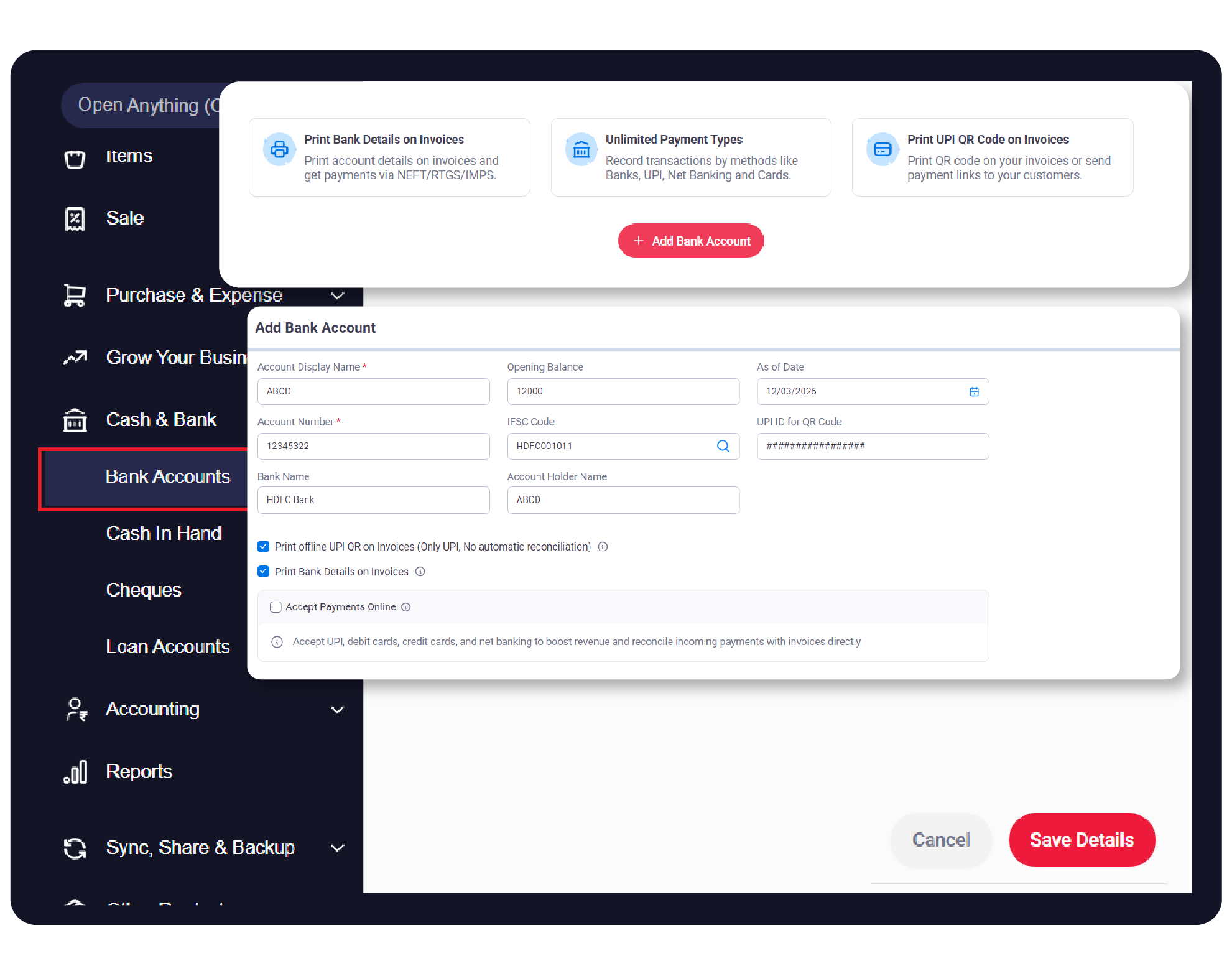This screenshot has height=971, width=1232.
Task: Select Loan Accounts in sidebar
Action: pyautogui.click(x=168, y=647)
